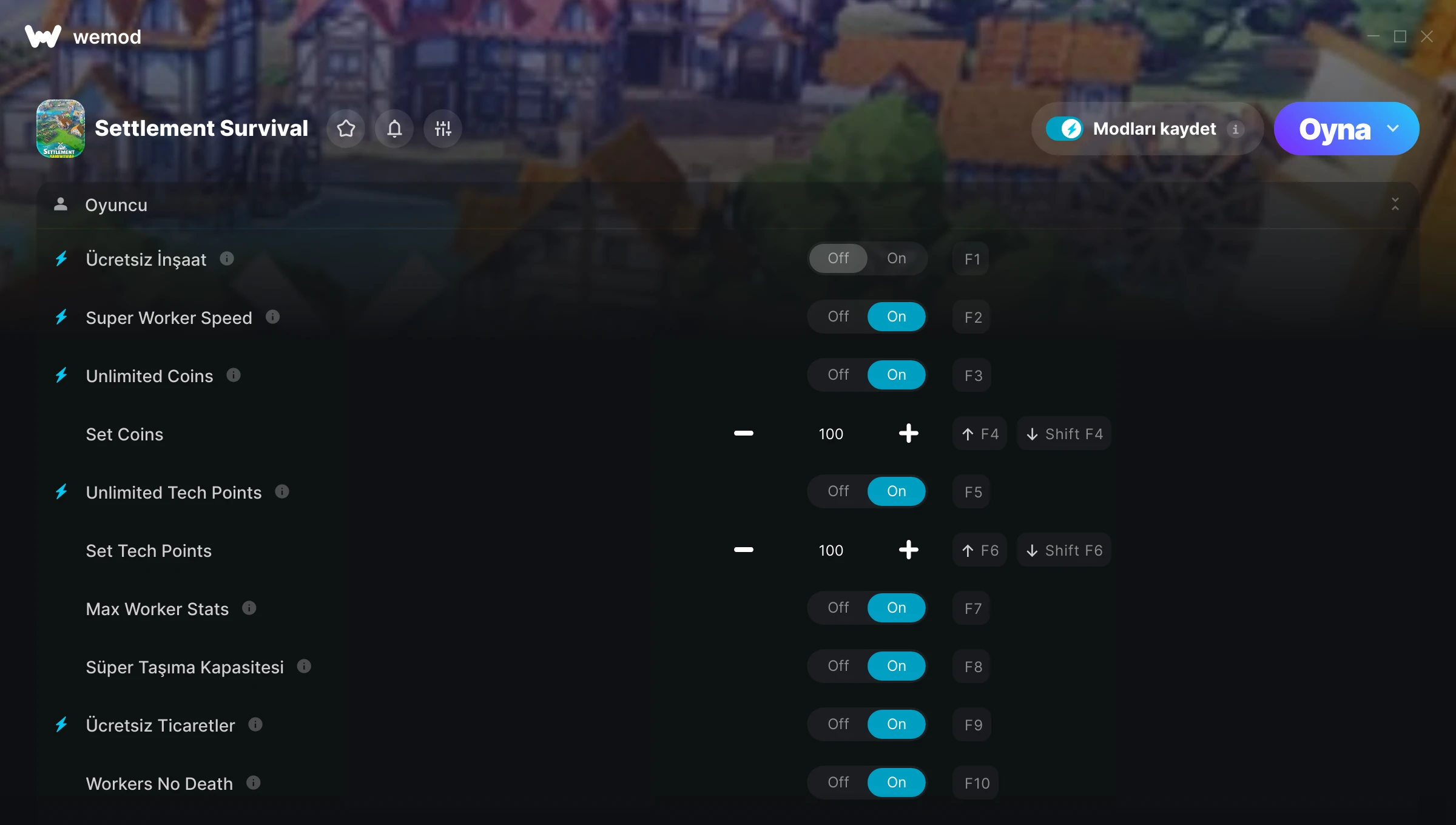1456x825 pixels.
Task: Turn on Ücretsiz İnşaat
Action: click(x=896, y=258)
